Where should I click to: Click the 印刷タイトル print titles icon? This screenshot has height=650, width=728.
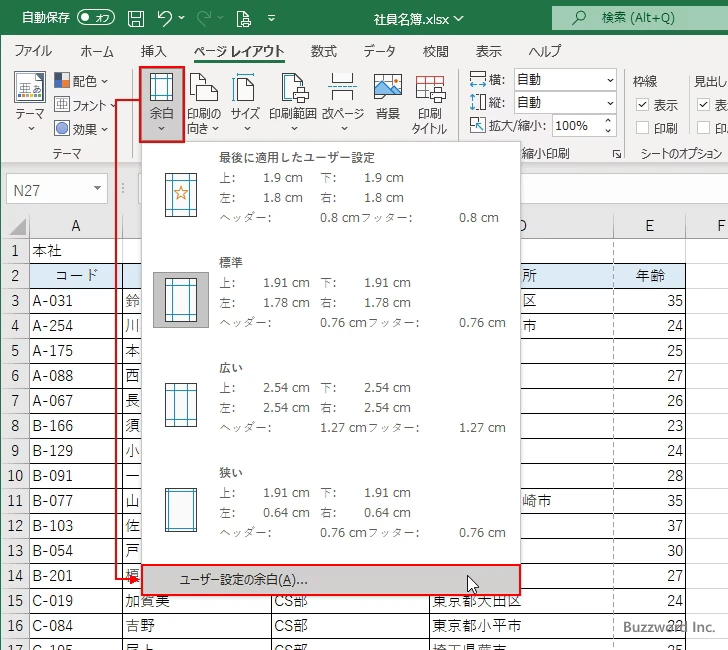[x=430, y=89]
